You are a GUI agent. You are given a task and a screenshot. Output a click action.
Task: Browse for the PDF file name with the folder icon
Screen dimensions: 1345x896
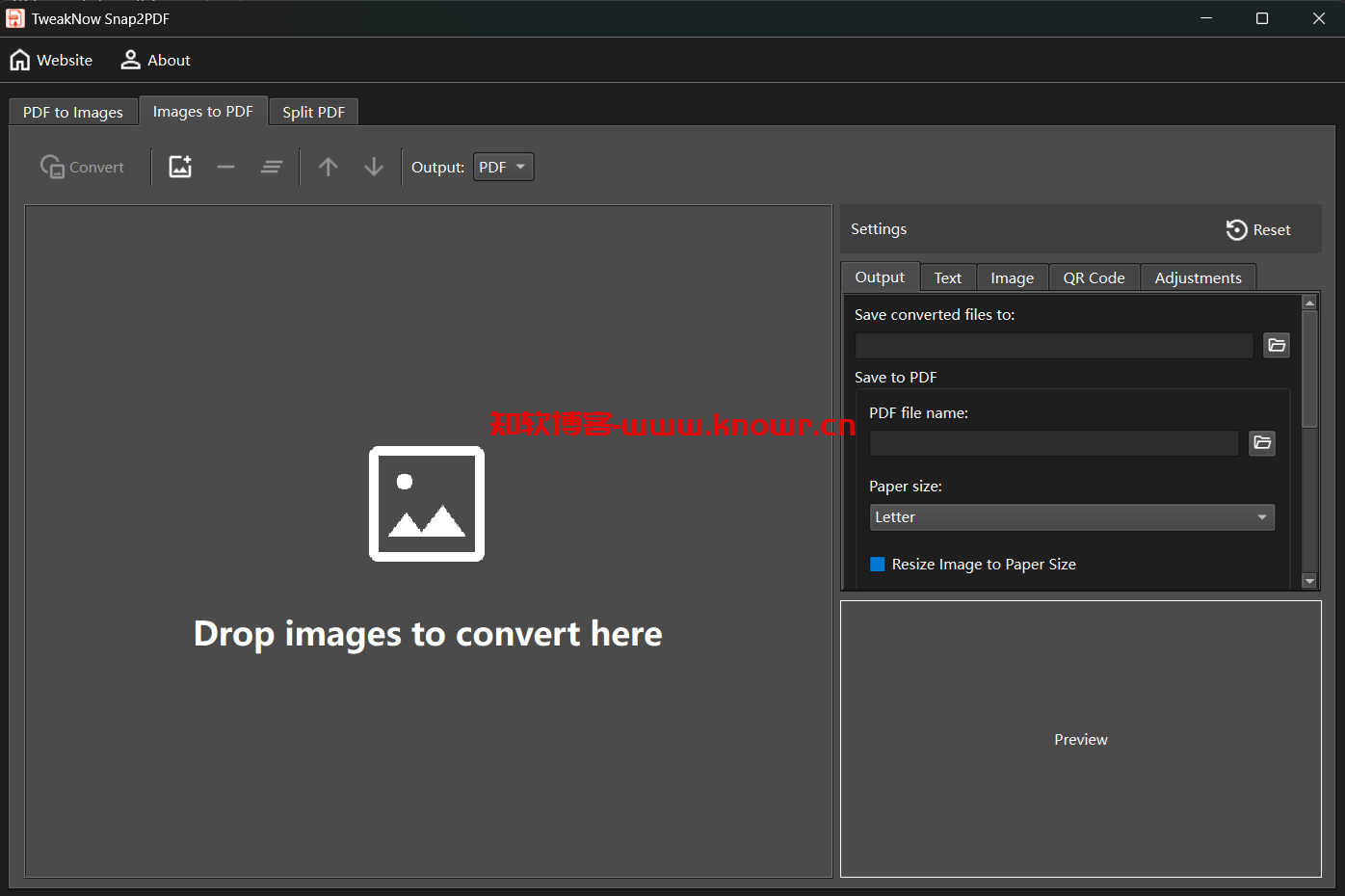coord(1262,443)
